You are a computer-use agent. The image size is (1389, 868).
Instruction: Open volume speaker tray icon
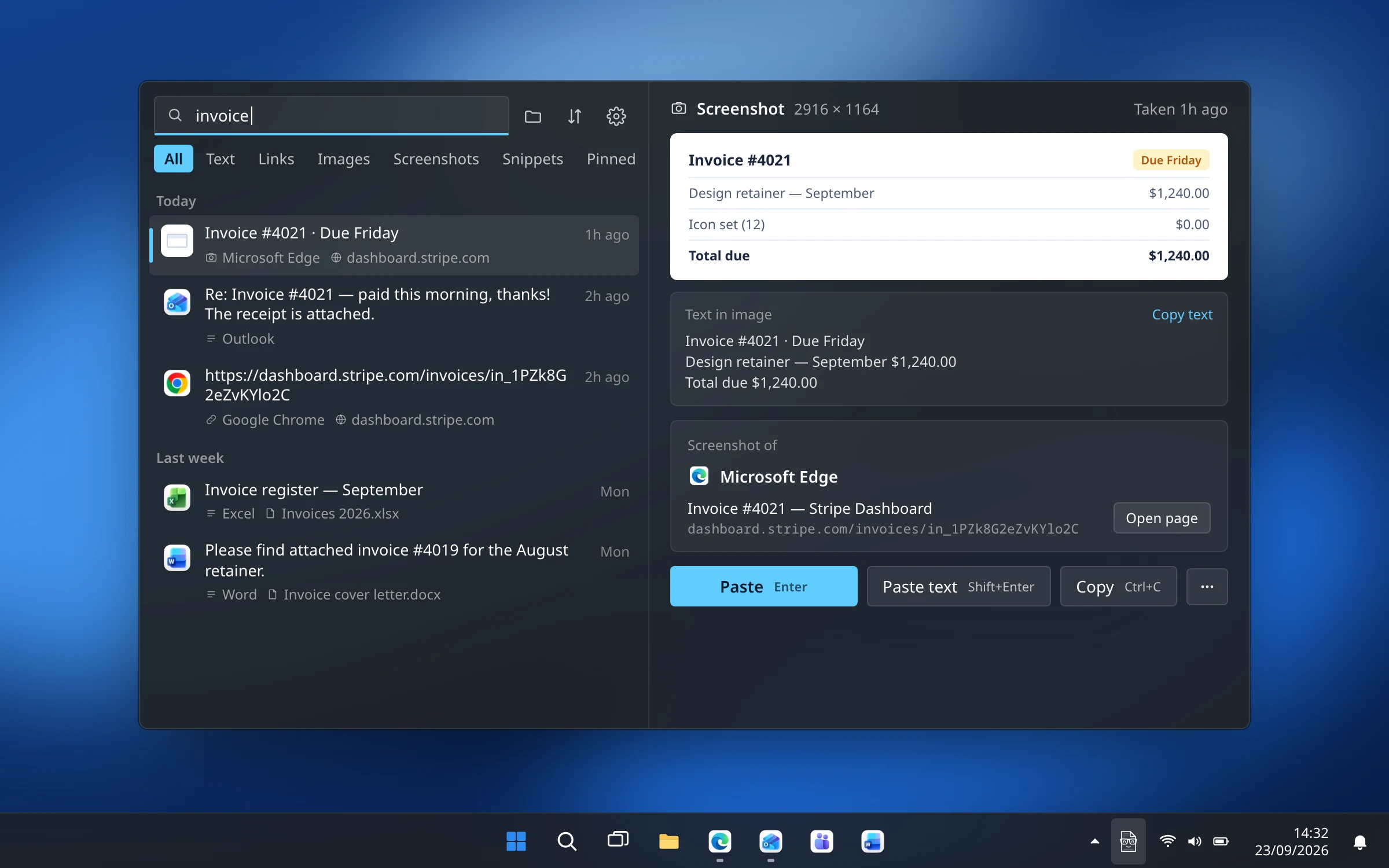coord(1194,841)
